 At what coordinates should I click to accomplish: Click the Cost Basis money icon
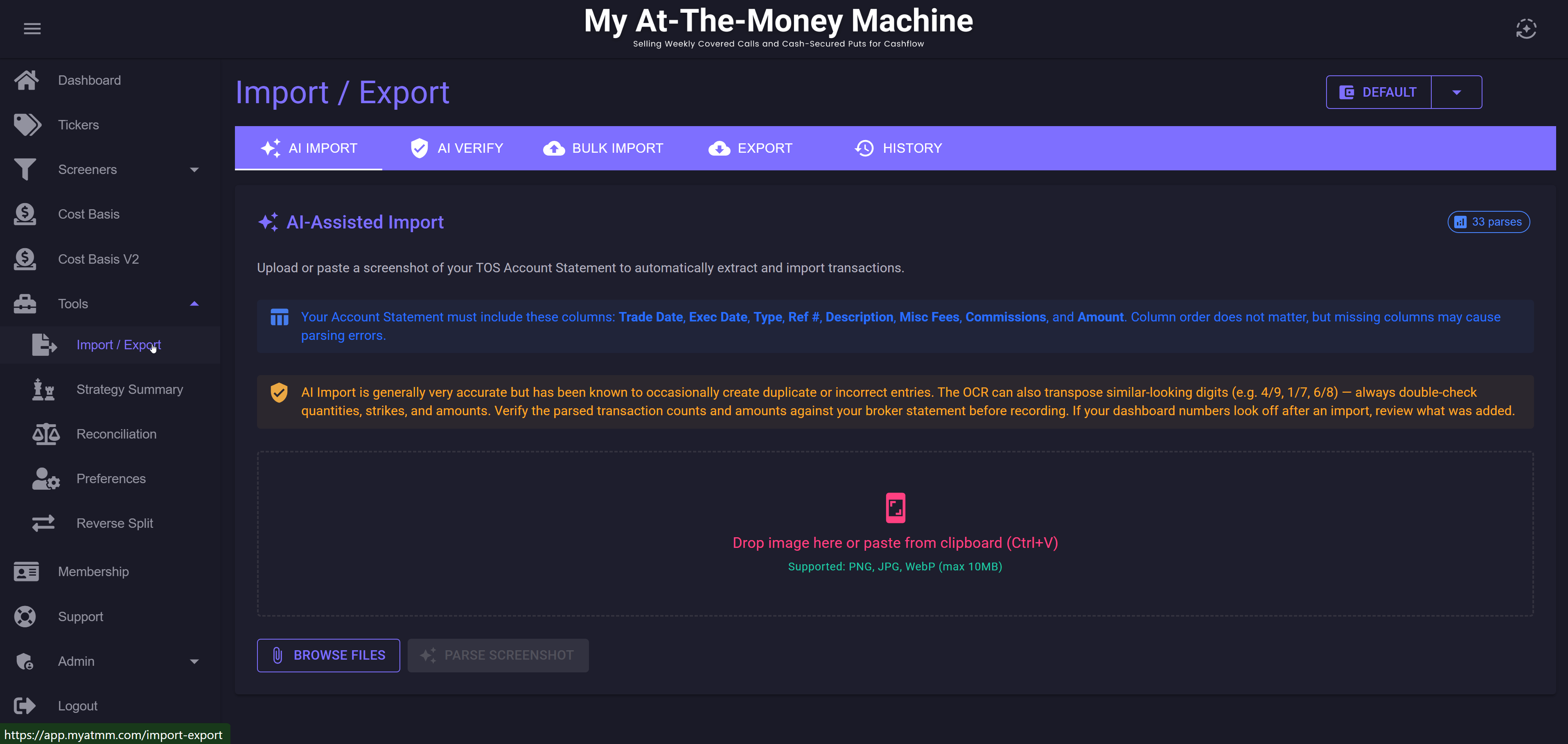[x=25, y=214]
